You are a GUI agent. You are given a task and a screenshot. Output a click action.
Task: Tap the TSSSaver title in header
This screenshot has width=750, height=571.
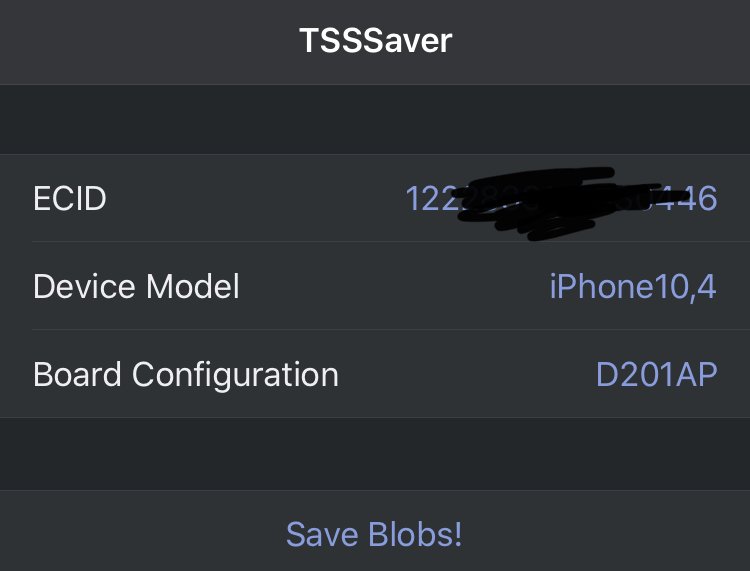(375, 41)
